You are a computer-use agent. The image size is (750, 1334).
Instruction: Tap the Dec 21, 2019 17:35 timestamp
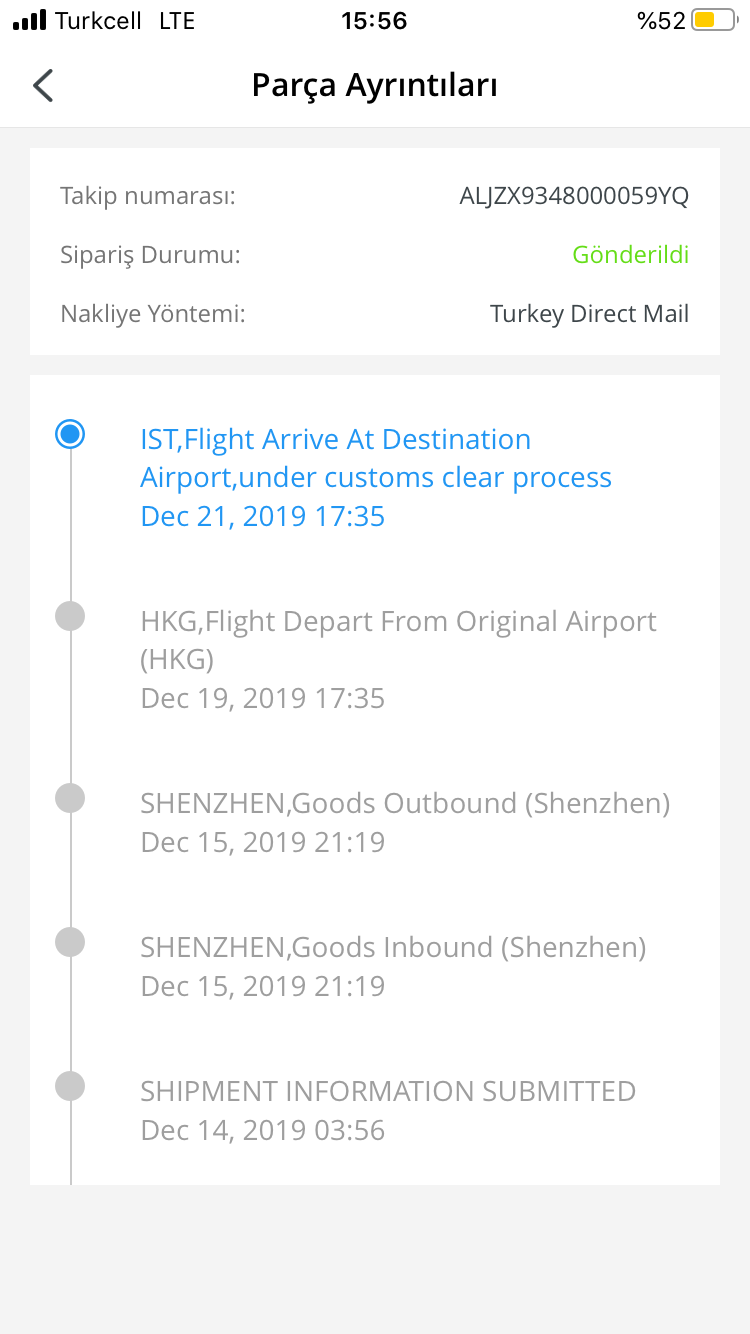pyautogui.click(x=263, y=516)
